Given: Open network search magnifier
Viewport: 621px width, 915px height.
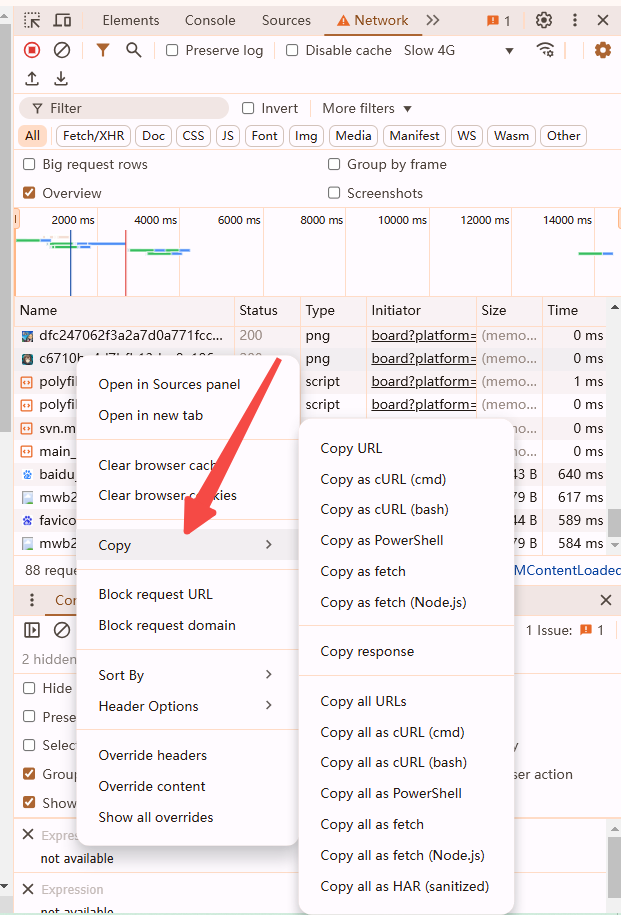Looking at the screenshot, I should (x=134, y=50).
